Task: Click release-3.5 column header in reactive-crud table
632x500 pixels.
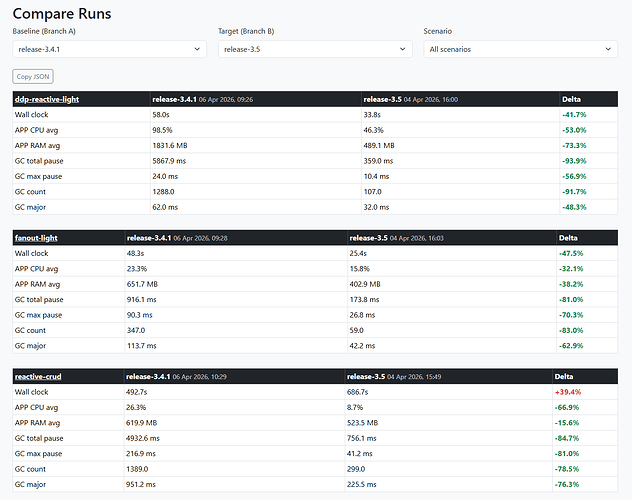Action: click(366, 376)
